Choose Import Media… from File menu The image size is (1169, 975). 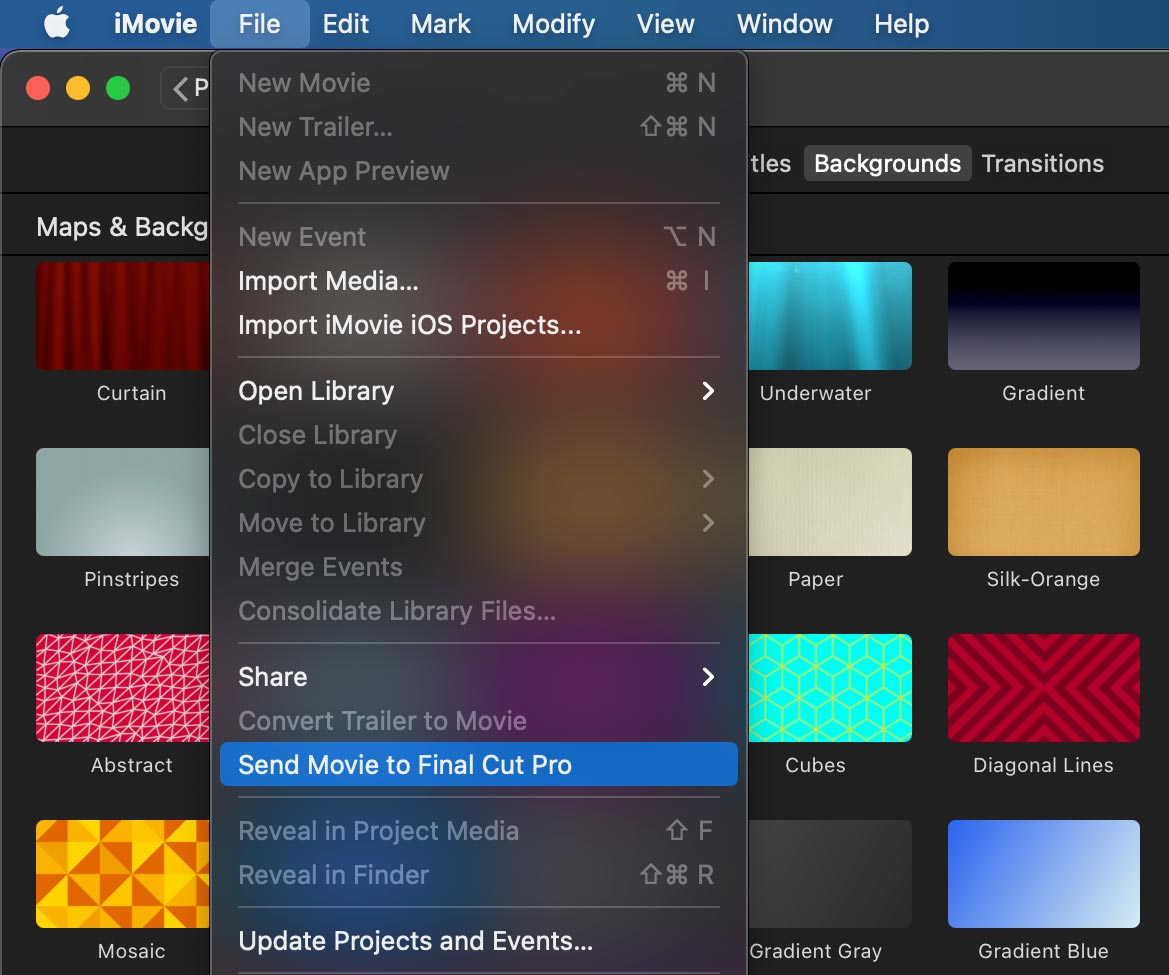479,281
